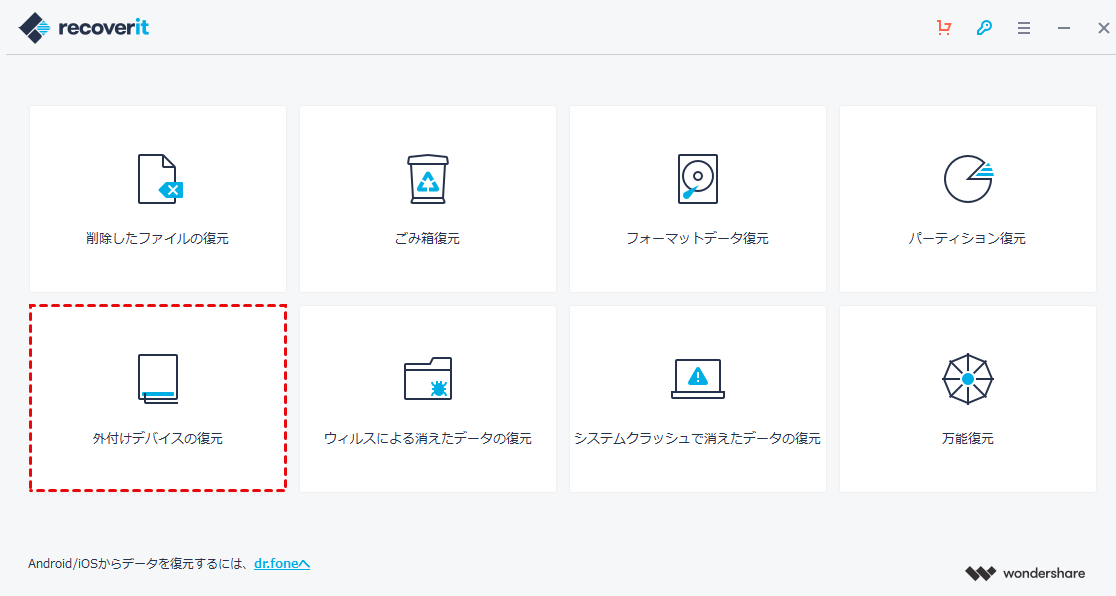1116x596 pixels.
Task: Click the recoverit logo
Action: coord(84,28)
